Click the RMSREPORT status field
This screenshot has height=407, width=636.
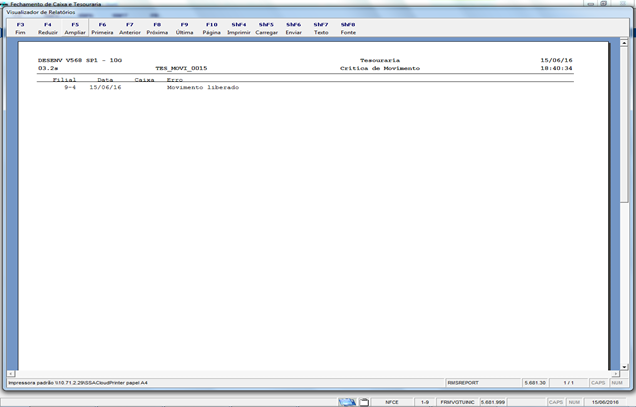tap(483, 383)
